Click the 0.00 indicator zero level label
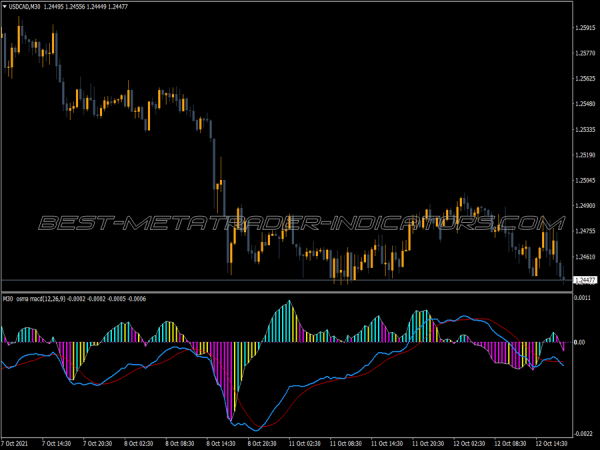The height and width of the screenshot is (450, 600). [x=579, y=342]
